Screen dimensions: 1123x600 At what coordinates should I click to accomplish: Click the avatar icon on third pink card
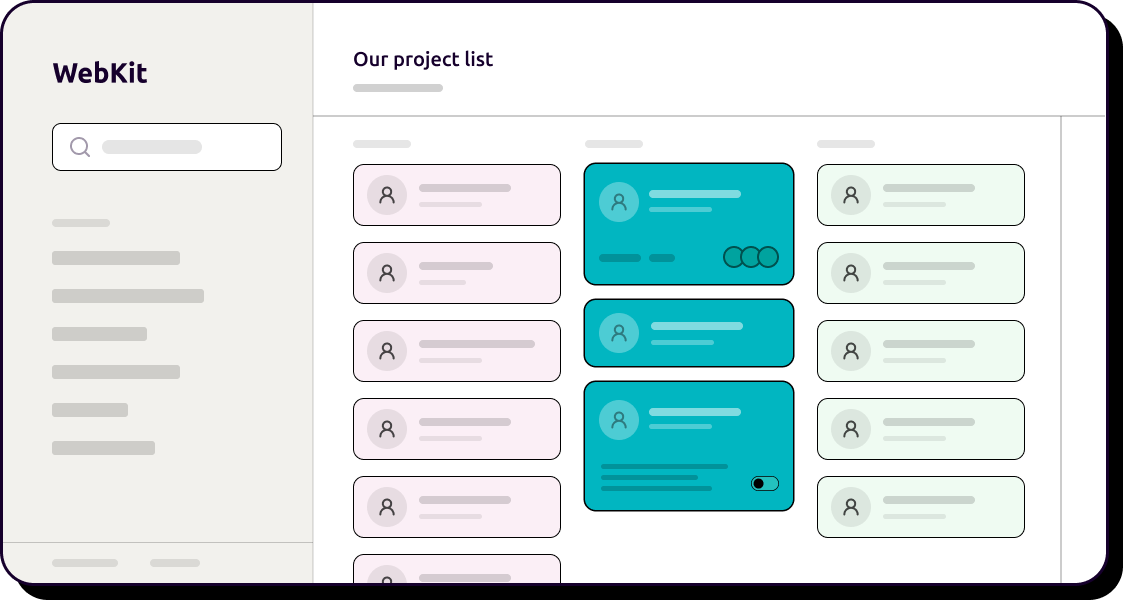(x=387, y=351)
